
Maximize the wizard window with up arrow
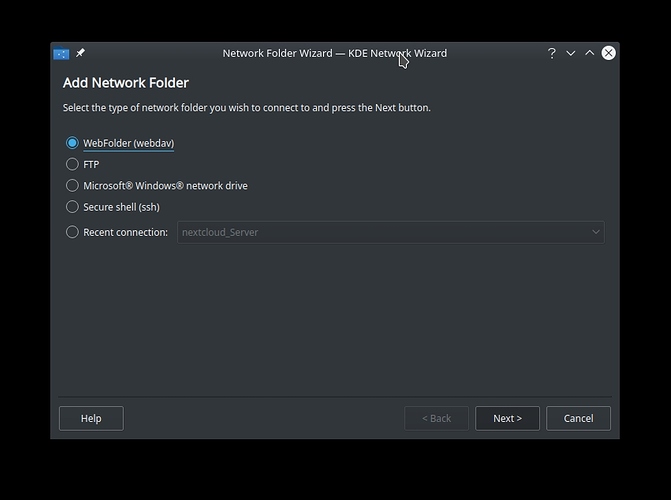[x=589, y=53]
